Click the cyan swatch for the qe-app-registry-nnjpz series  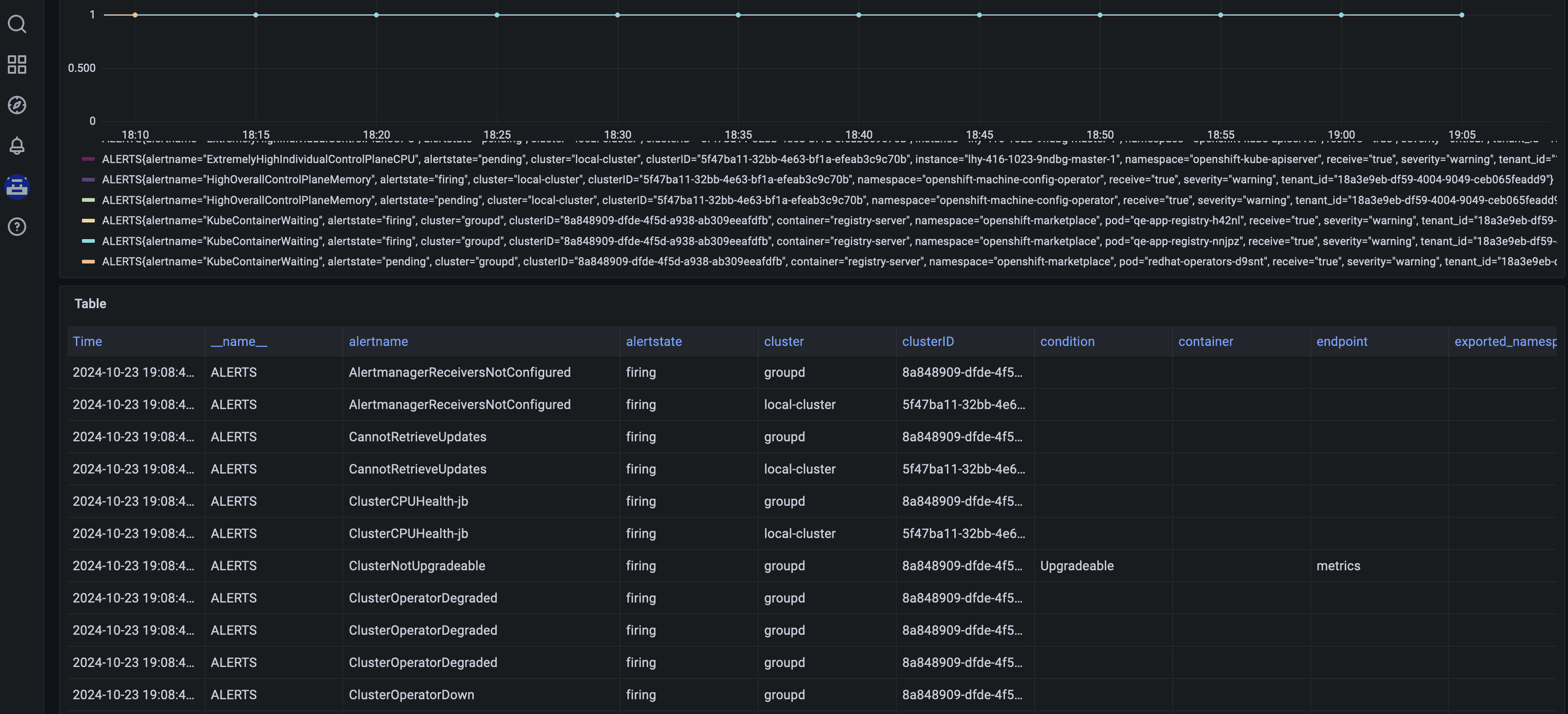(x=88, y=241)
